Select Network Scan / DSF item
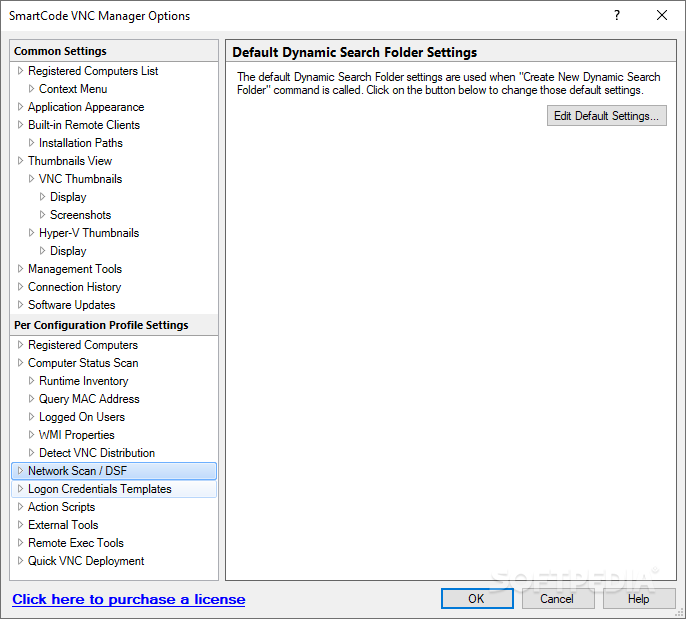Screen dimensions: 686x619 point(114,471)
